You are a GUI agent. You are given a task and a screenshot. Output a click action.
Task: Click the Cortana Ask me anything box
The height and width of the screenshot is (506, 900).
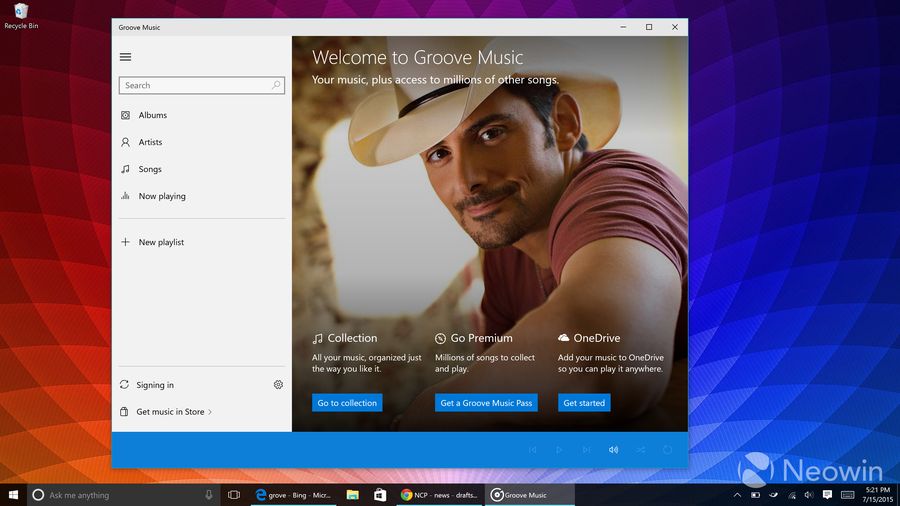coord(123,495)
